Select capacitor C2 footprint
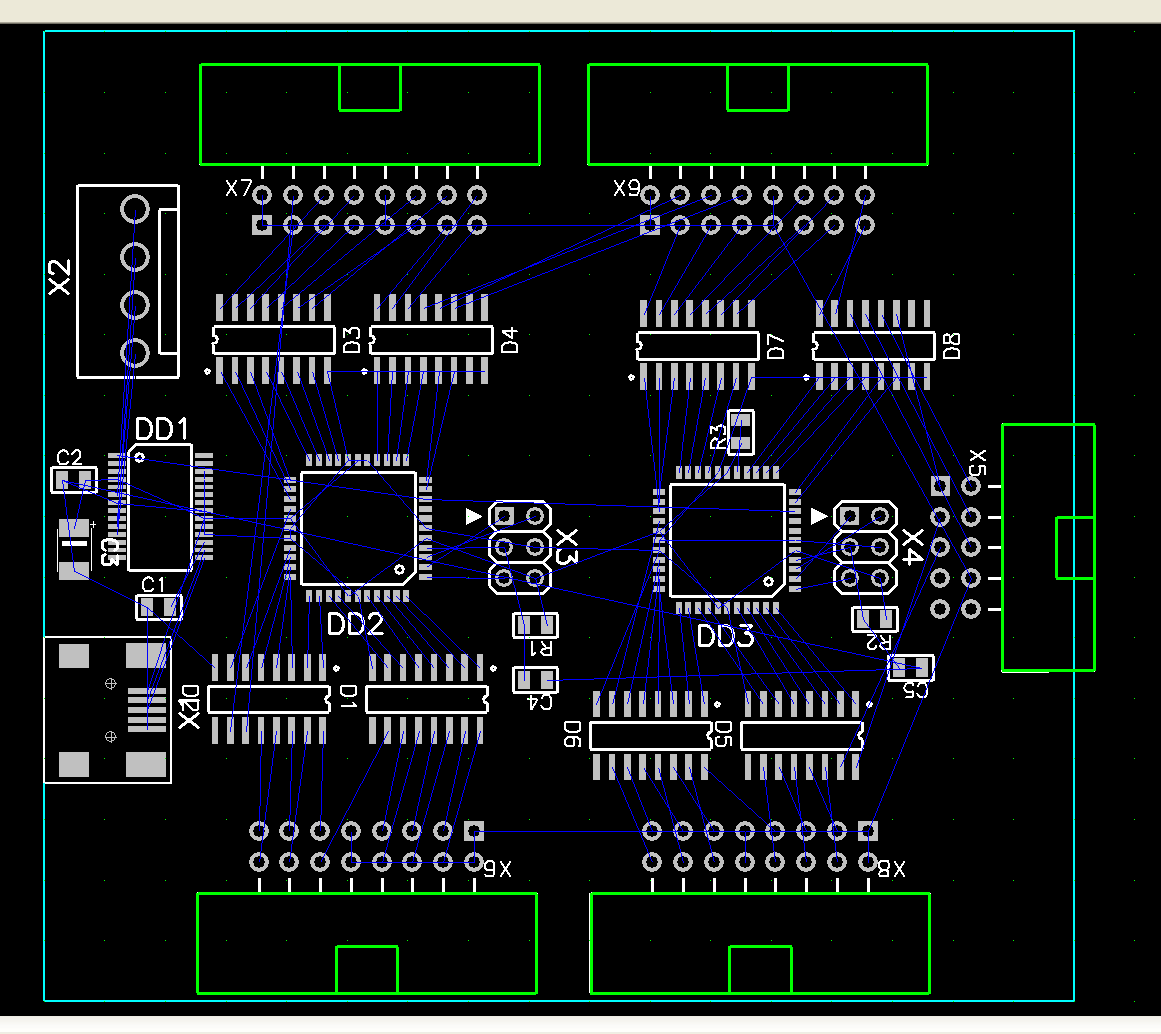Viewport: 1161px width, 1034px height. coord(74,480)
